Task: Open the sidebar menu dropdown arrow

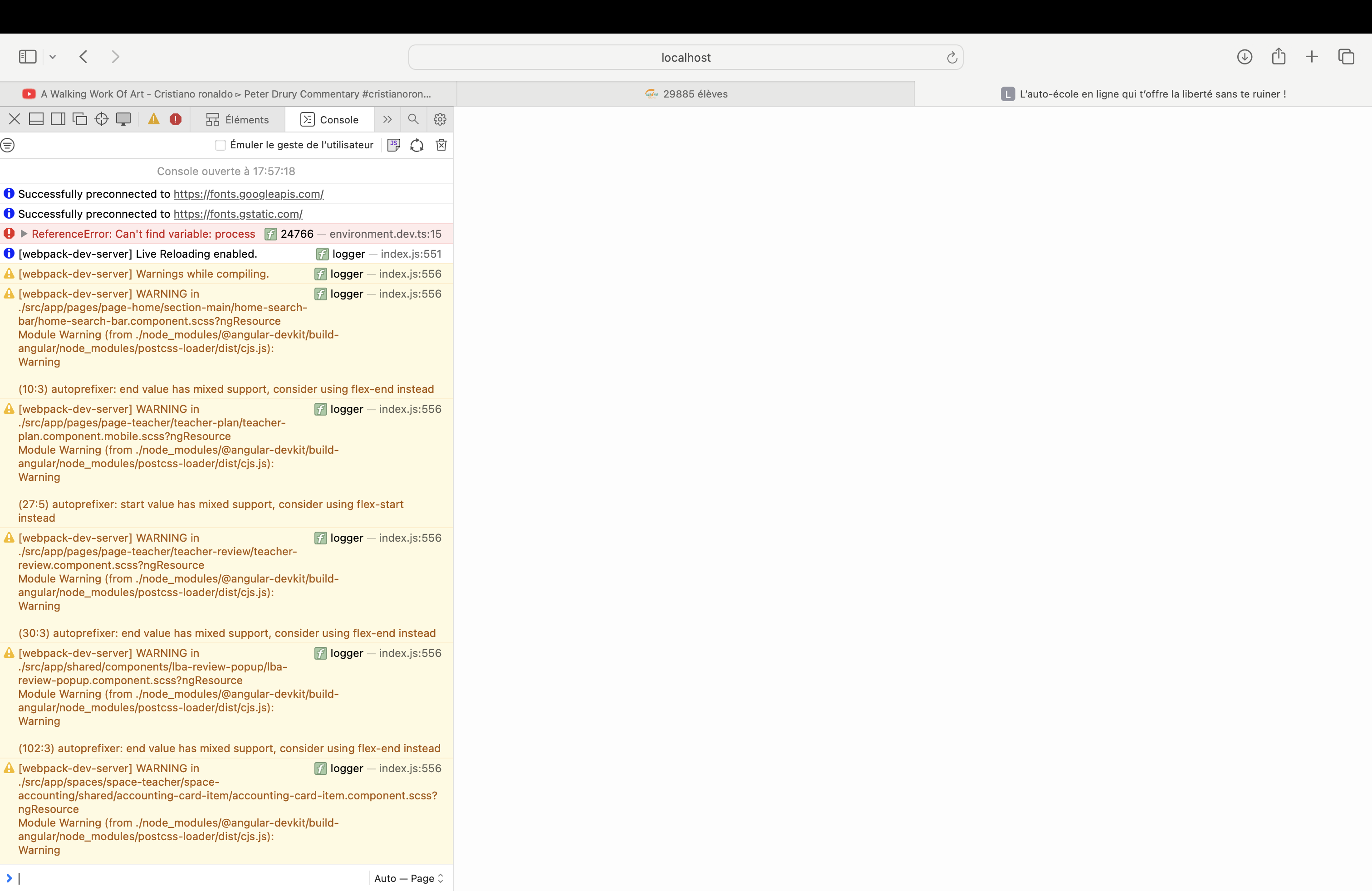Action: point(53,56)
